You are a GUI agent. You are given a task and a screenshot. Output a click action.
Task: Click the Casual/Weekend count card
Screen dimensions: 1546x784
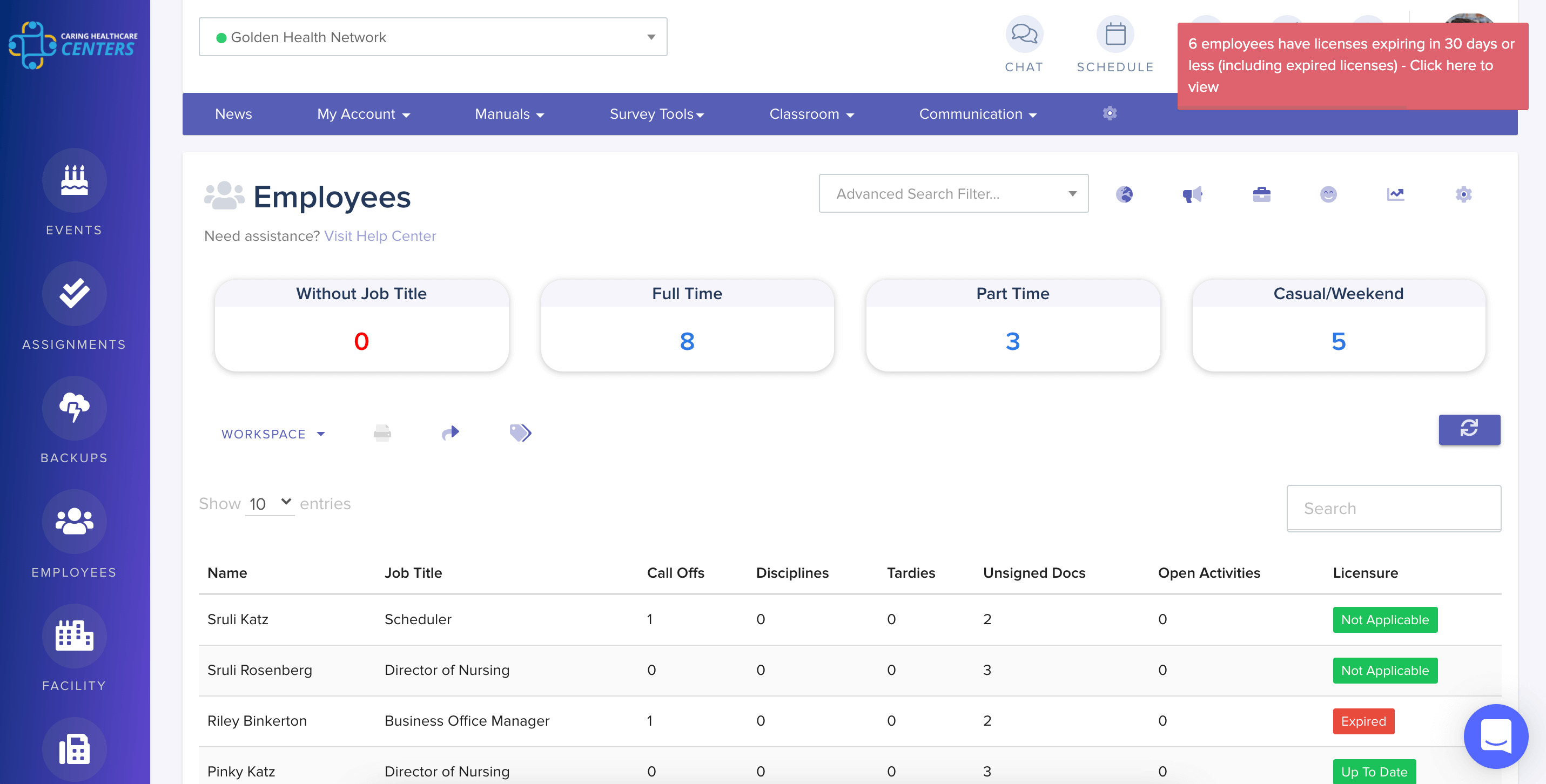coord(1339,325)
